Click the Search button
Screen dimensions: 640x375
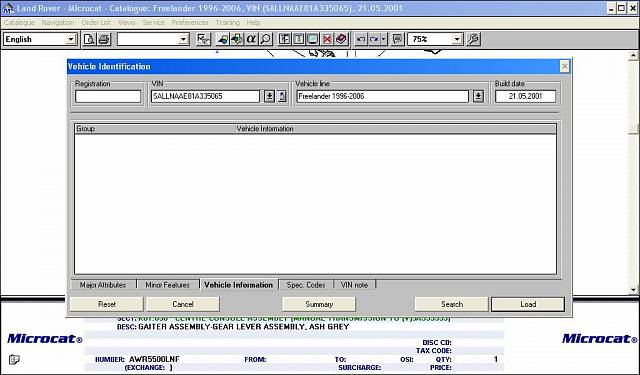pyautogui.click(x=451, y=304)
